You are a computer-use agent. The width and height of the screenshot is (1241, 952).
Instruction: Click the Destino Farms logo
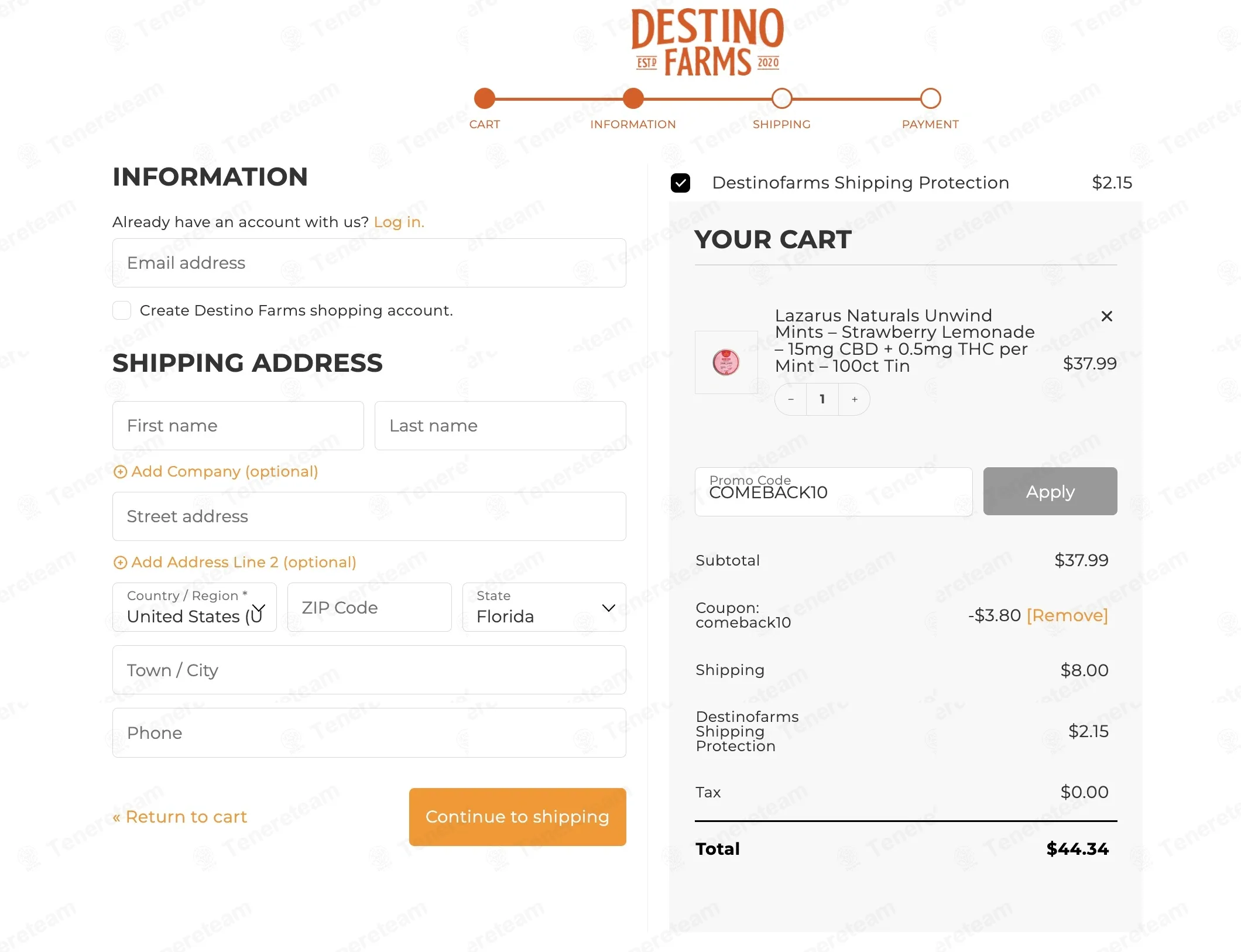coord(707,42)
